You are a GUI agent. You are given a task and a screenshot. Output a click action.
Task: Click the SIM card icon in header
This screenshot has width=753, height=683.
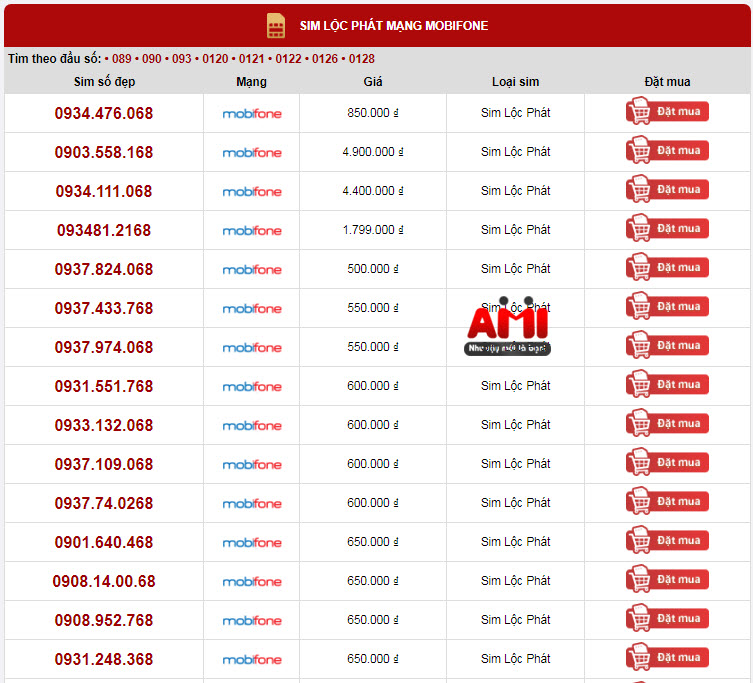[276, 25]
